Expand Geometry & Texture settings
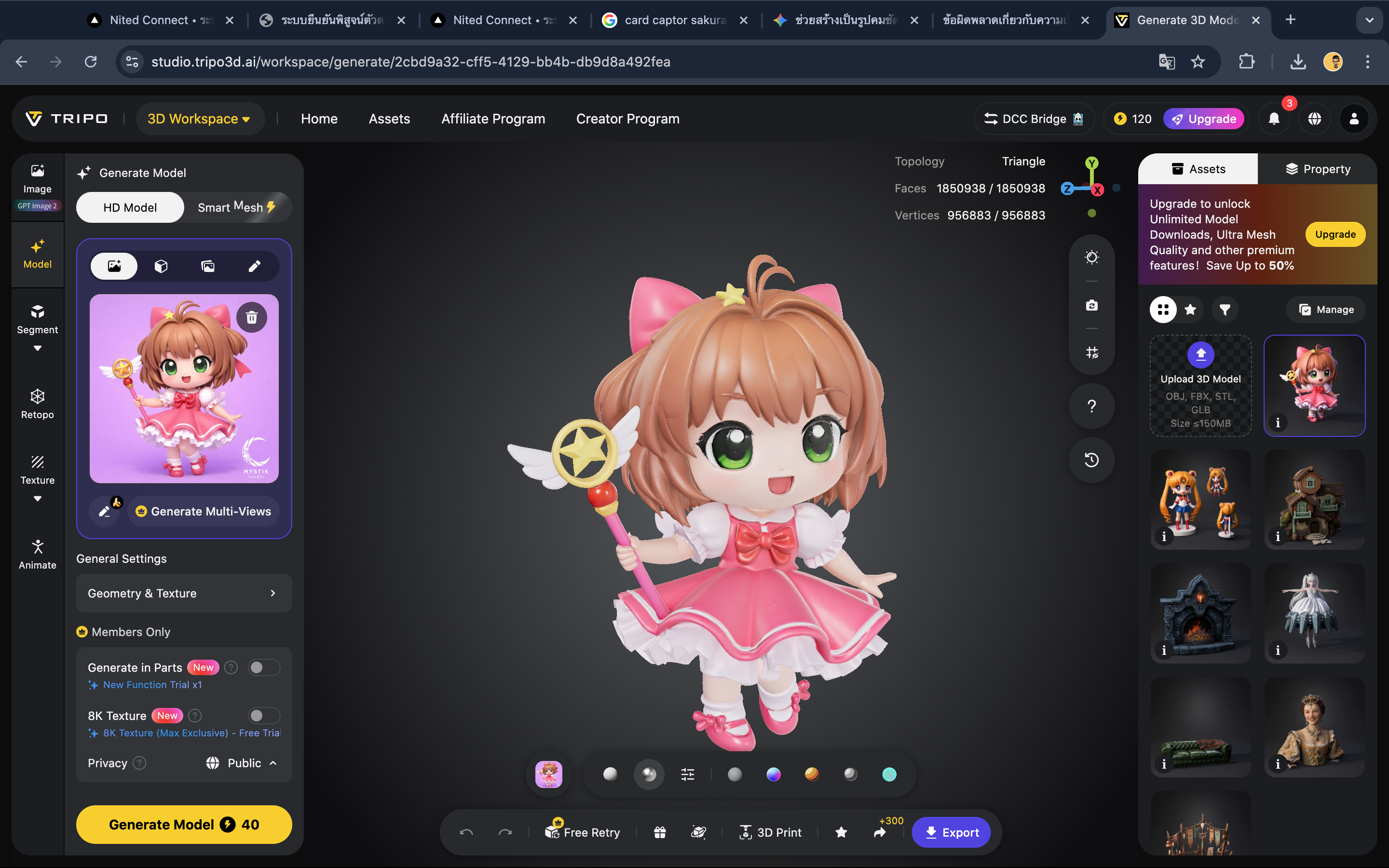The width and height of the screenshot is (1389, 868). click(x=184, y=593)
